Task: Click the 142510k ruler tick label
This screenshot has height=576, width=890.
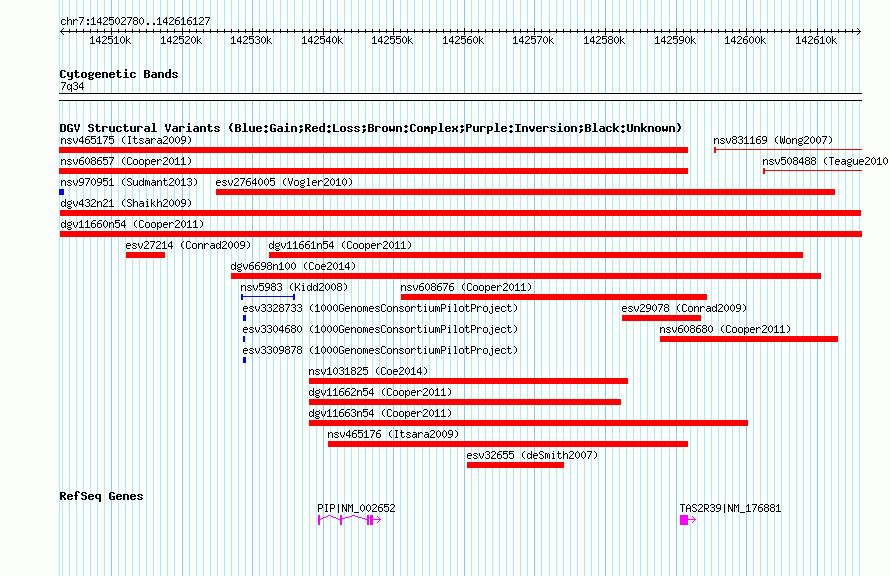Action: (110, 40)
